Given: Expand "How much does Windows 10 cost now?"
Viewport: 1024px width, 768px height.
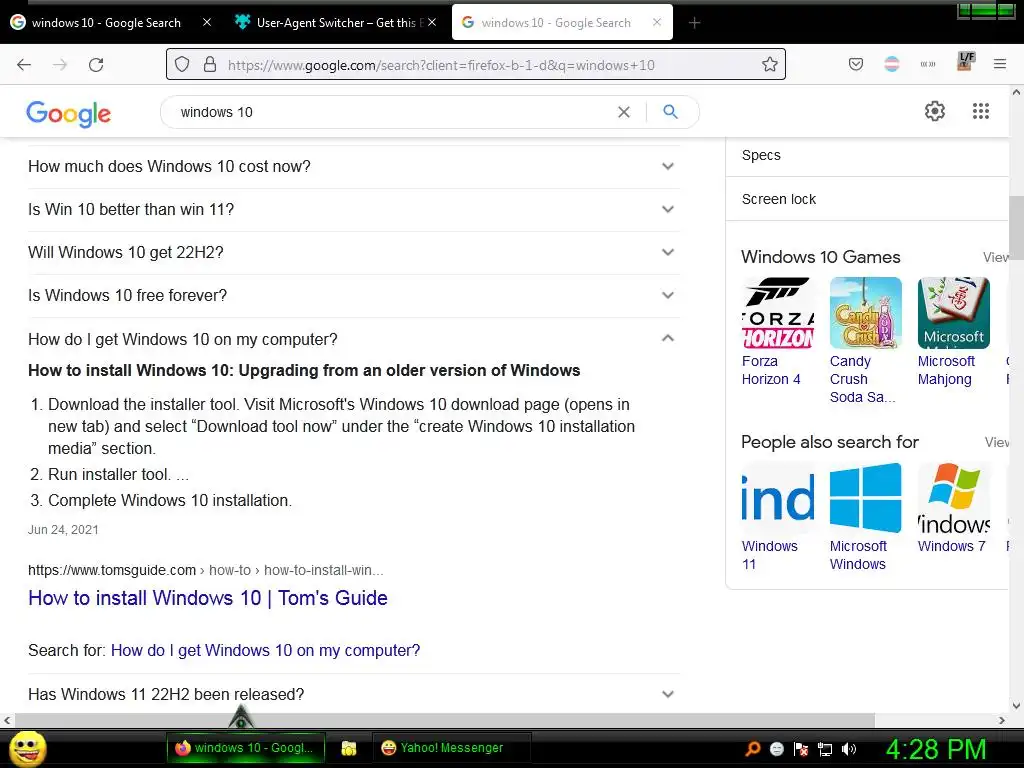Looking at the screenshot, I should (x=353, y=167).
